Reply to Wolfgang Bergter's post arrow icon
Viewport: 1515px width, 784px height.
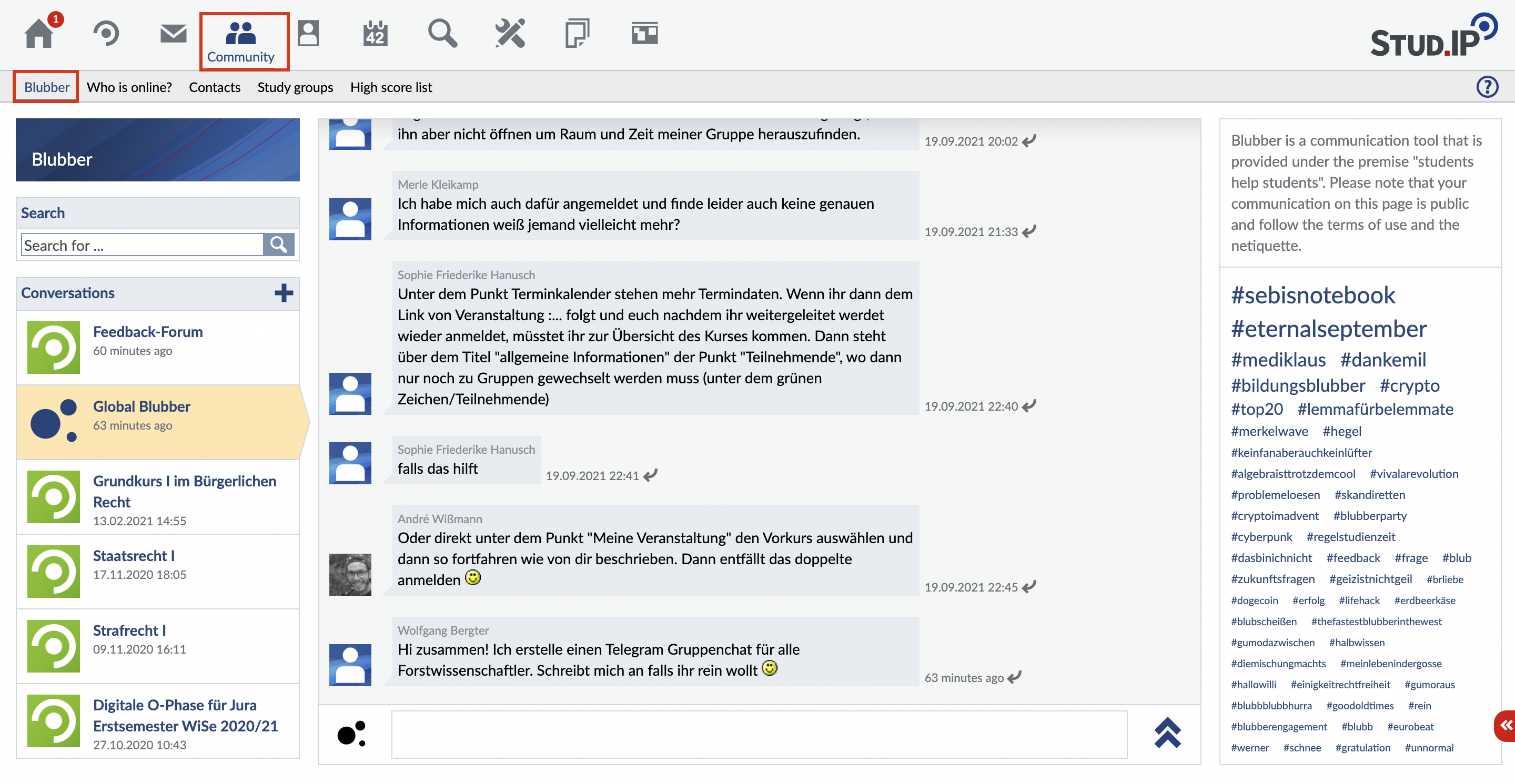[1015, 677]
